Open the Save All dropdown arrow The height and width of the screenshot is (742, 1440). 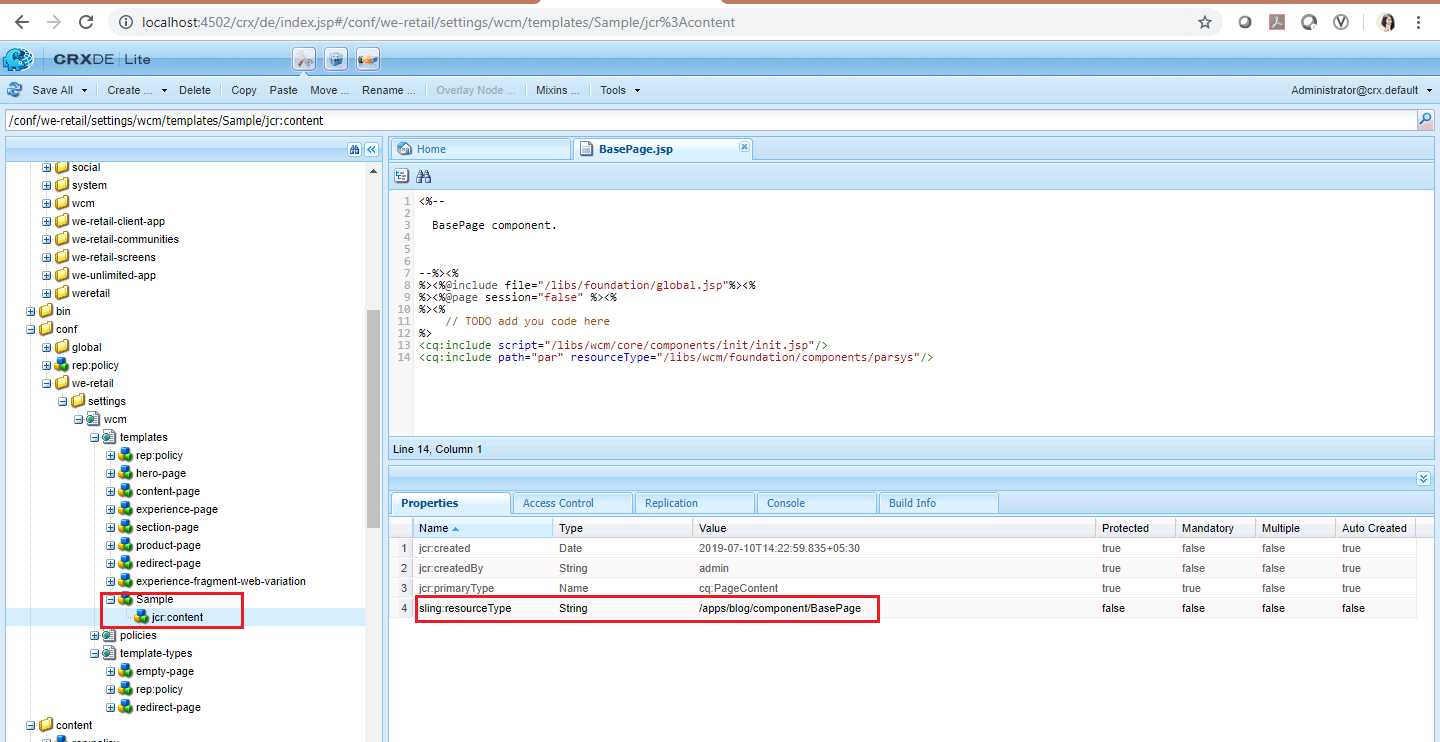tap(84, 91)
